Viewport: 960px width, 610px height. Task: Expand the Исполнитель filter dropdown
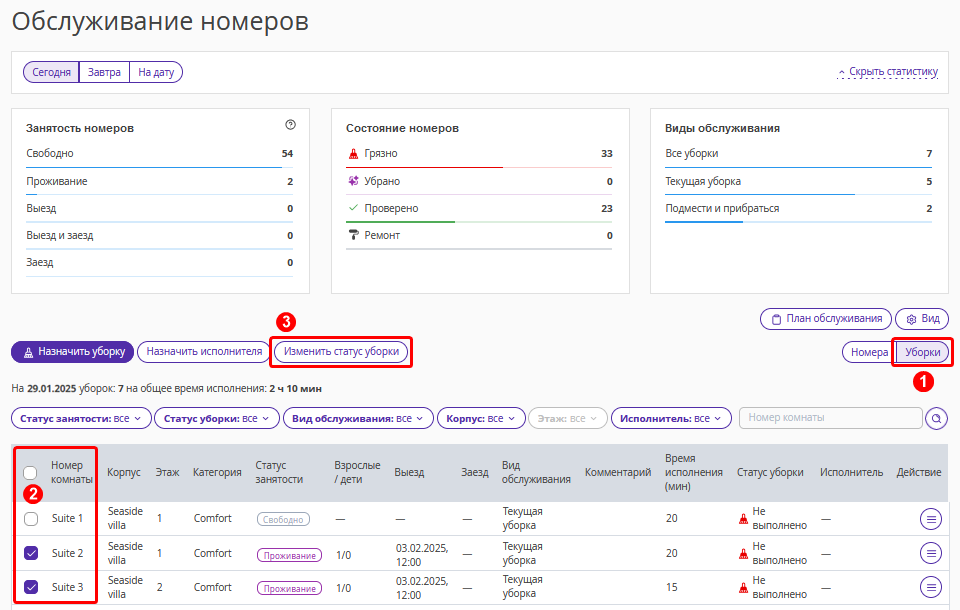point(671,419)
